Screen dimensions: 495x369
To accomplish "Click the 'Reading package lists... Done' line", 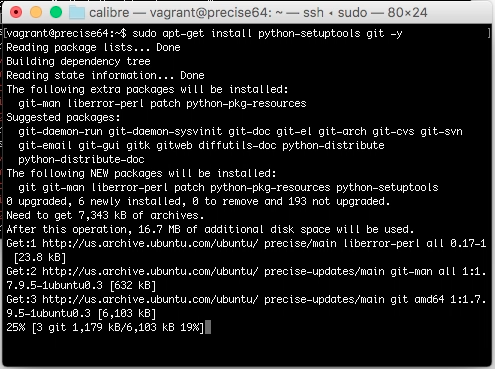I will pyautogui.click(x=93, y=47).
